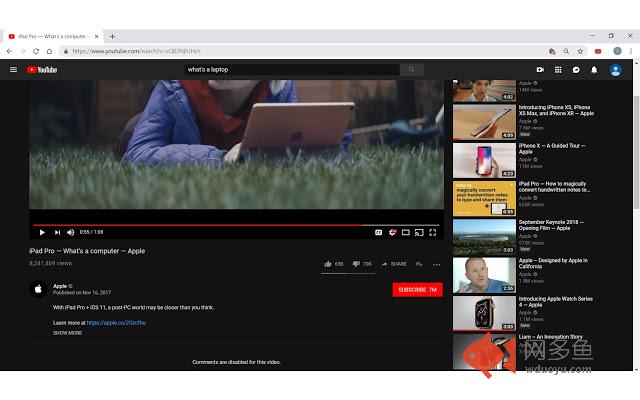Select the 'iPad Pro — What's a computer' tab
Screen dimensions: 640x400
[52, 36]
